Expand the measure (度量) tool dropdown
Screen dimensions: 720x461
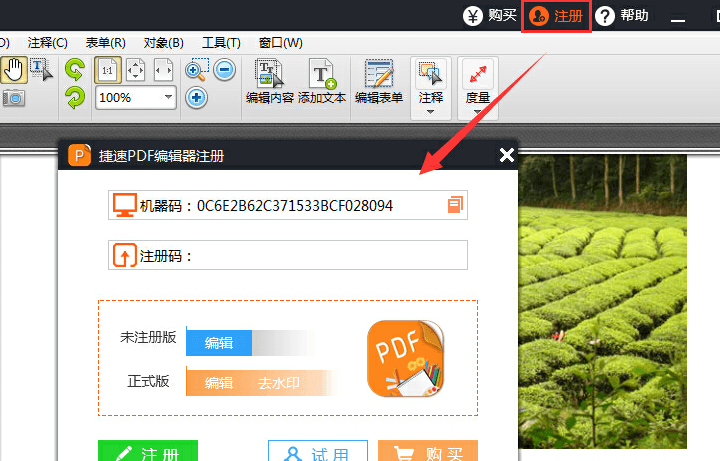point(478,111)
